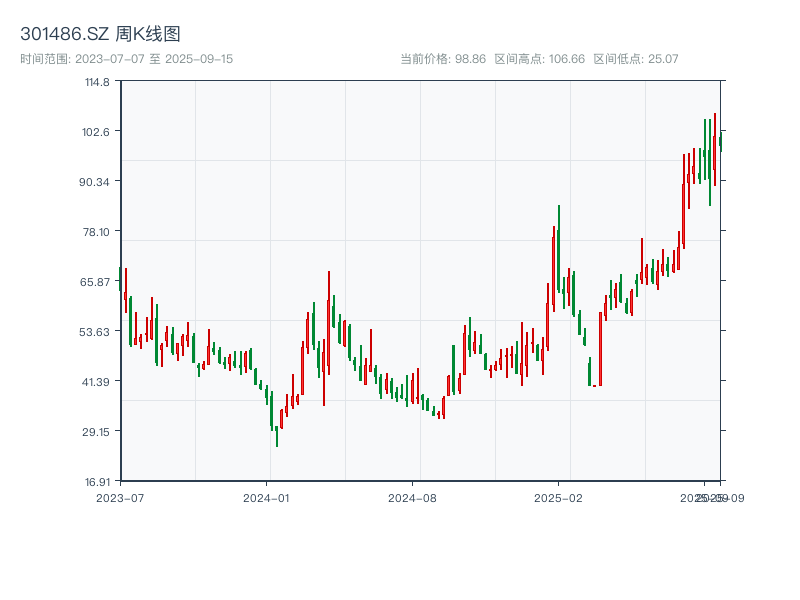Click y-axis label 90.34
Image resolution: width=800 pixels, height=600 pixels.
94,182
